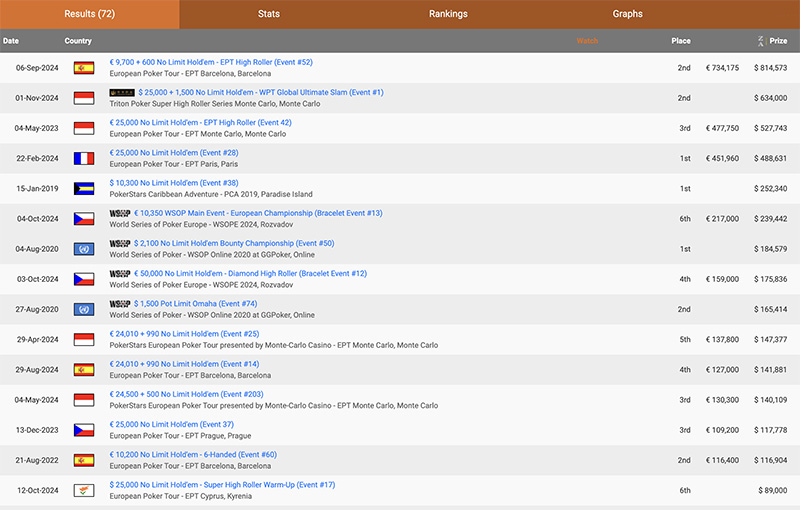Screen dimensions: 800x510
Task: Click the orange Watch column header
Action: [x=587, y=41]
